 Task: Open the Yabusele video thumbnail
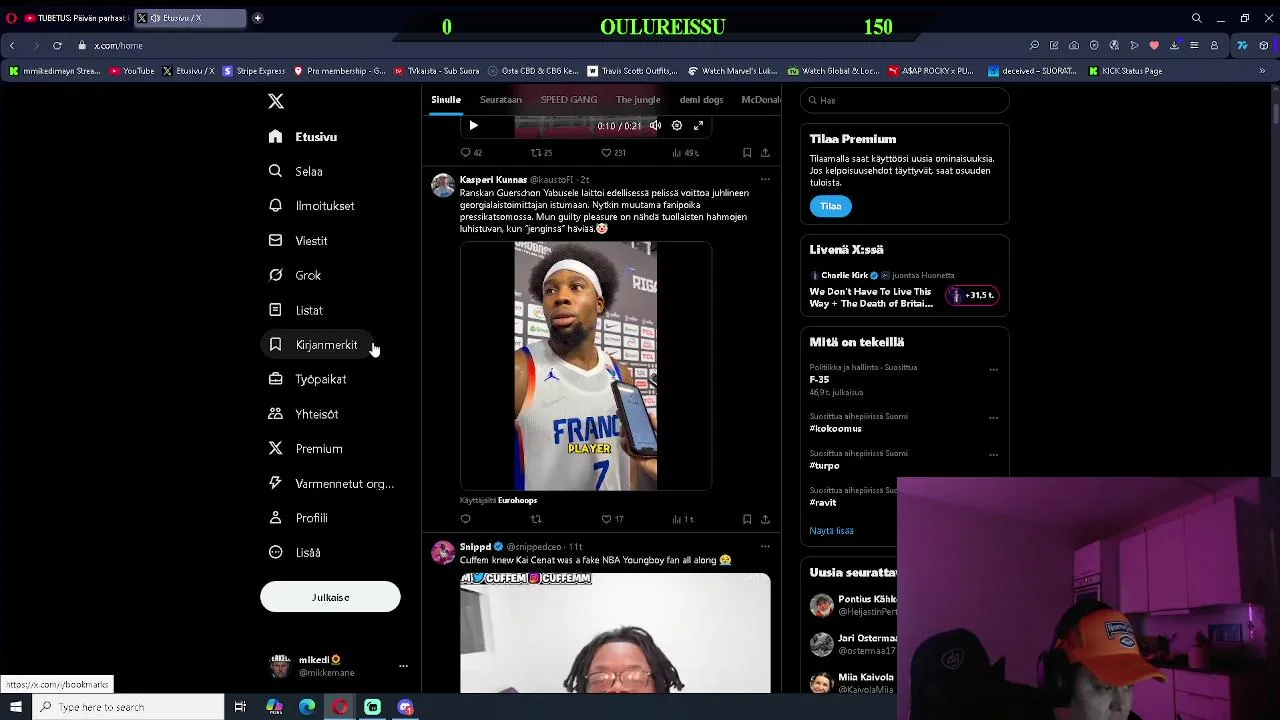pyautogui.click(x=585, y=366)
